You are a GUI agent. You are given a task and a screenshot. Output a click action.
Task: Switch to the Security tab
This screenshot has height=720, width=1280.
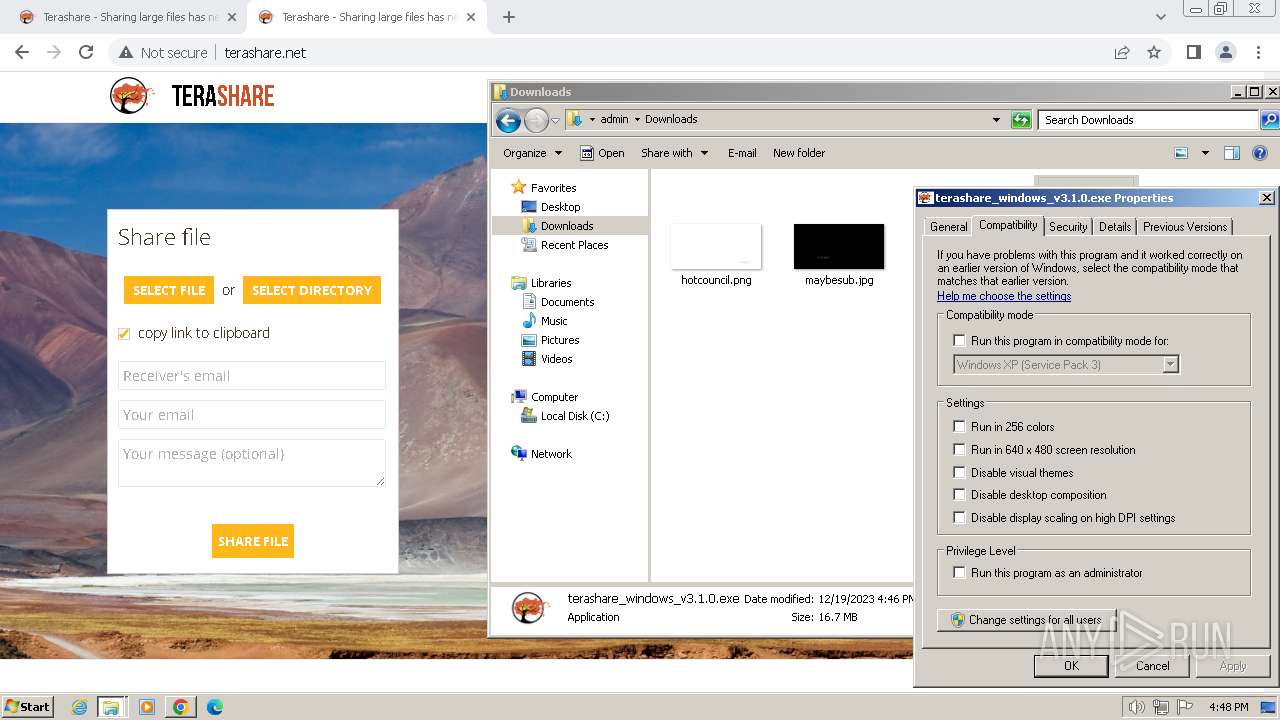click(x=1068, y=227)
